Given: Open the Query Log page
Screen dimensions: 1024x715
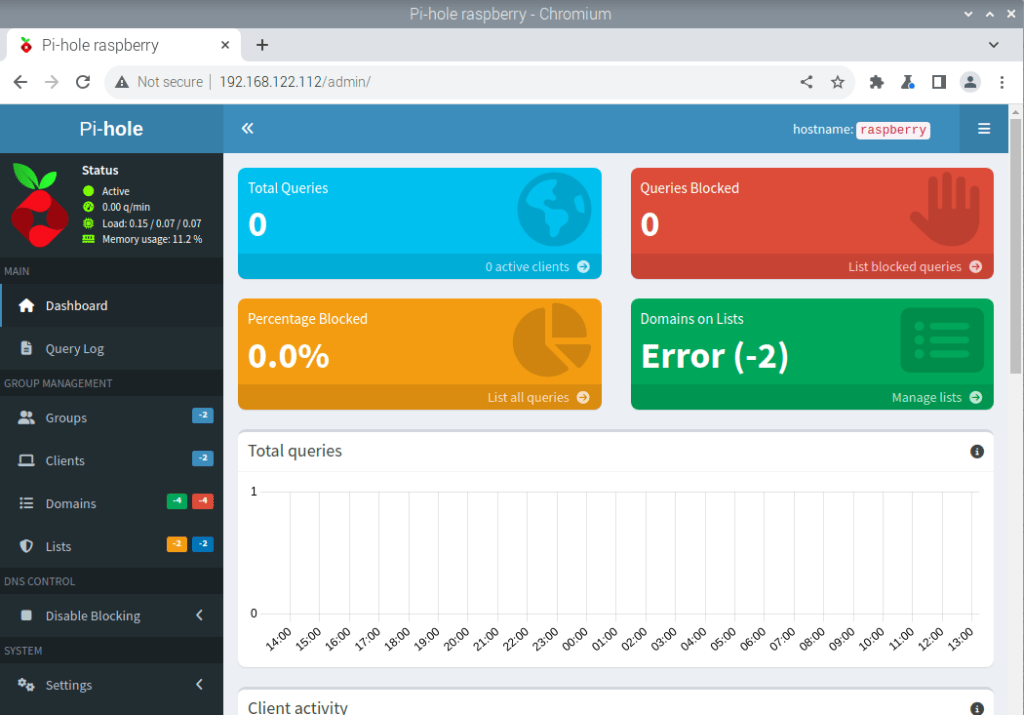Looking at the screenshot, I should click(x=112, y=349).
